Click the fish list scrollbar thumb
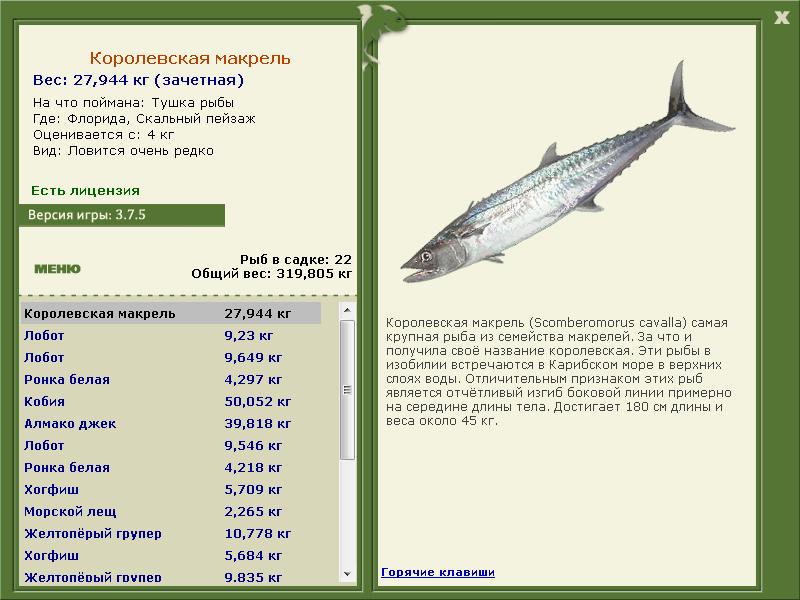 tap(347, 390)
